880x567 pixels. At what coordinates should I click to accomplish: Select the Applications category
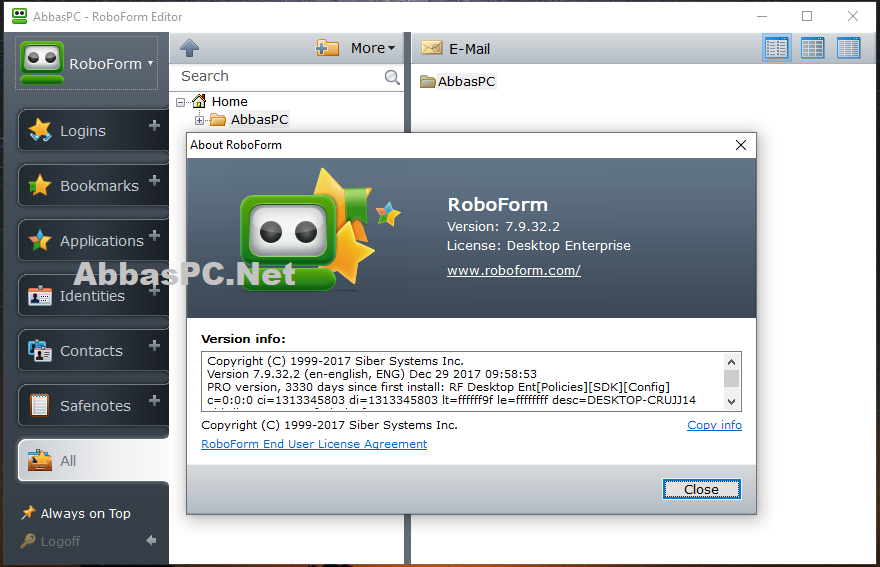93,240
